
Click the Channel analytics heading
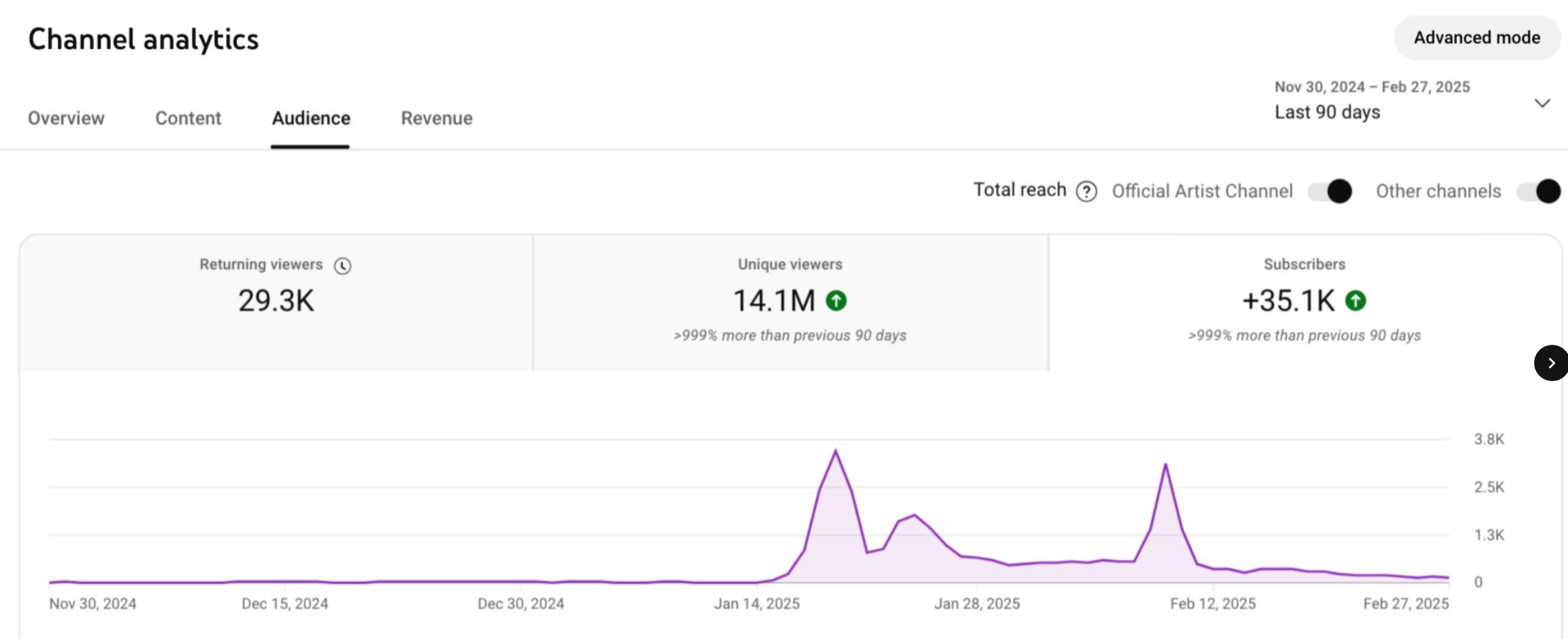click(x=144, y=39)
